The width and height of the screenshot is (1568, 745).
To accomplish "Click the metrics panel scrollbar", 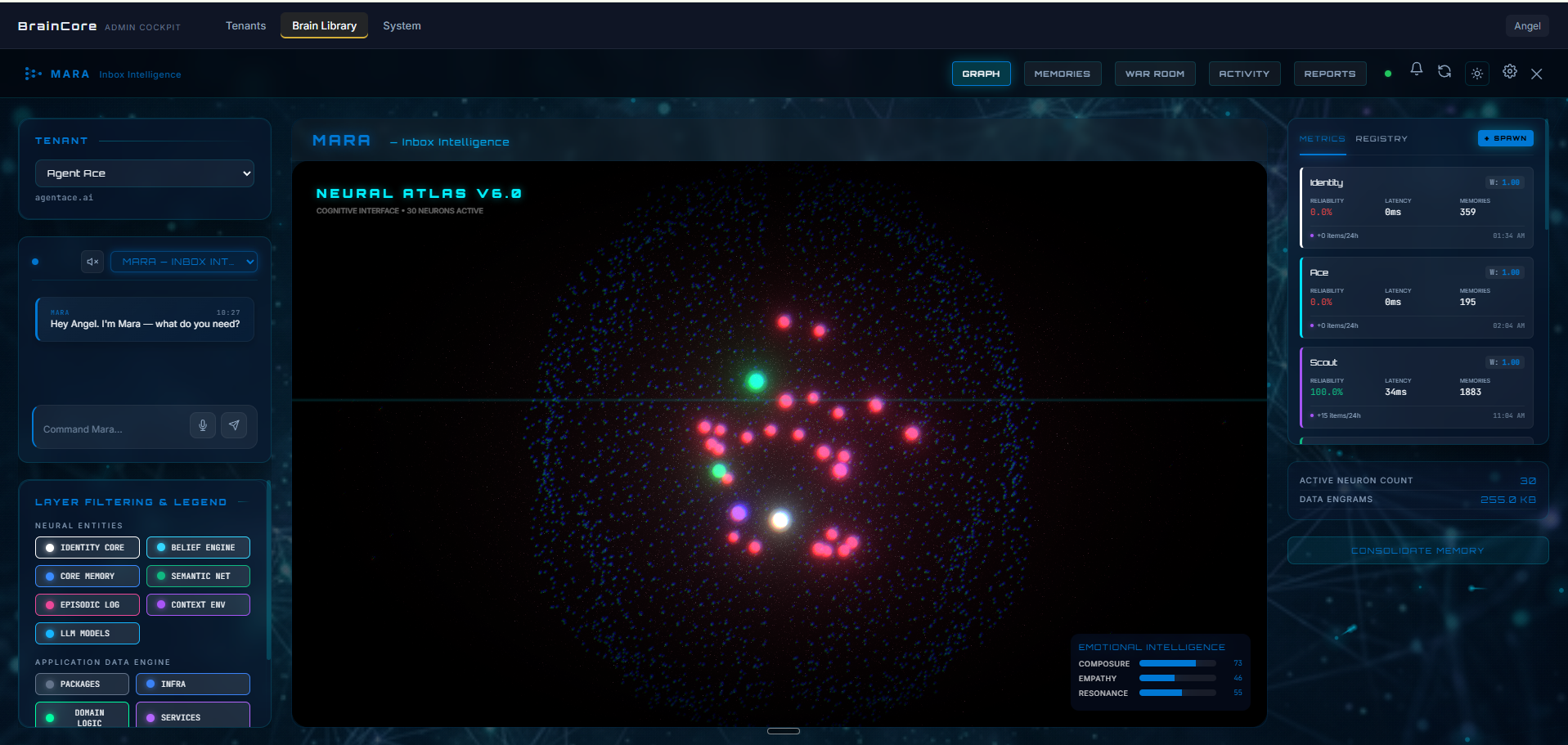I will 1546,176.
